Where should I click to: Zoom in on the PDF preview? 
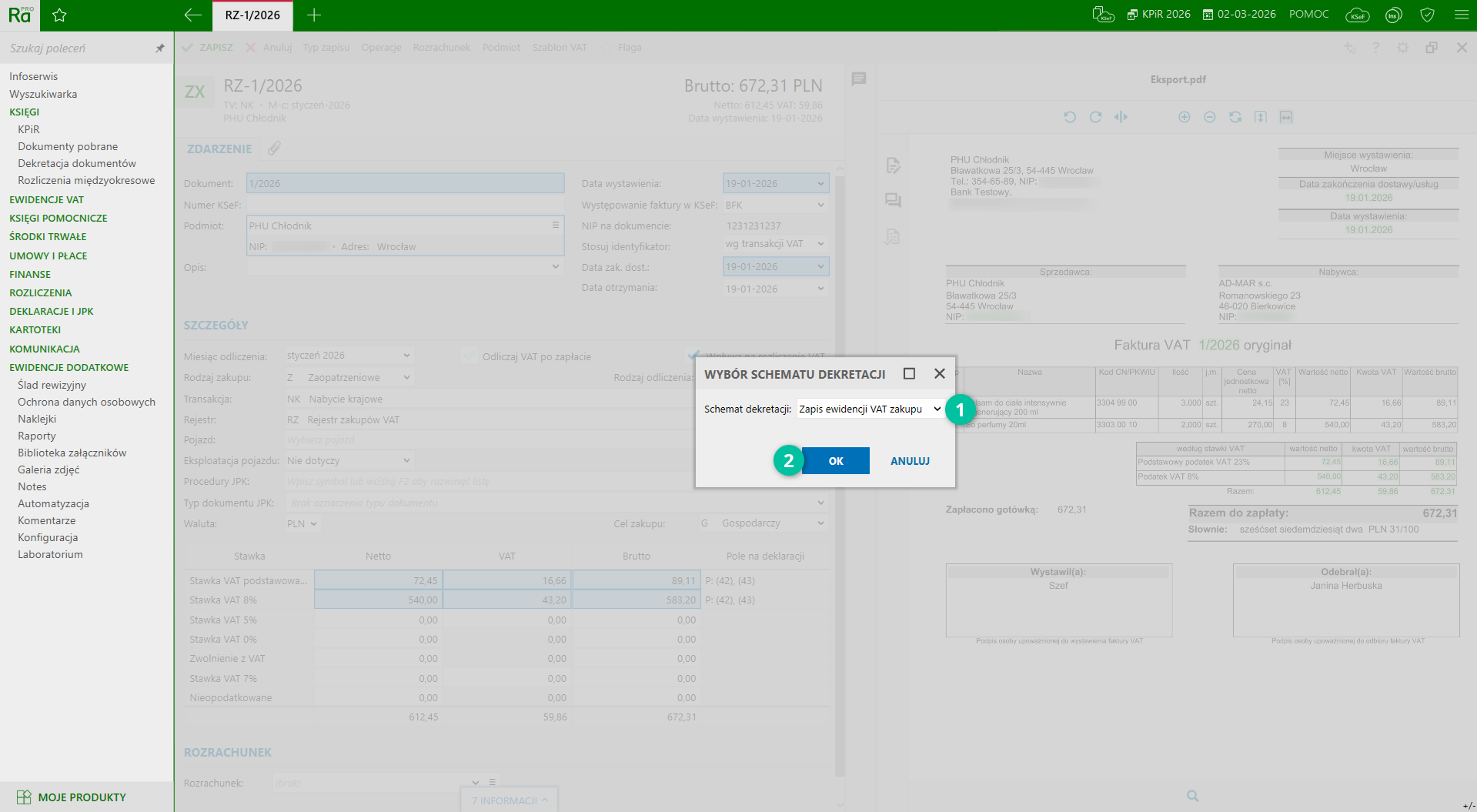tap(1184, 117)
